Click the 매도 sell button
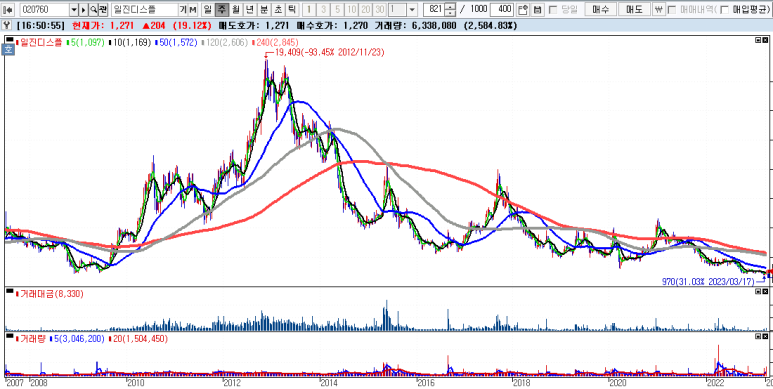This screenshot has width=773, height=389. (x=633, y=9)
